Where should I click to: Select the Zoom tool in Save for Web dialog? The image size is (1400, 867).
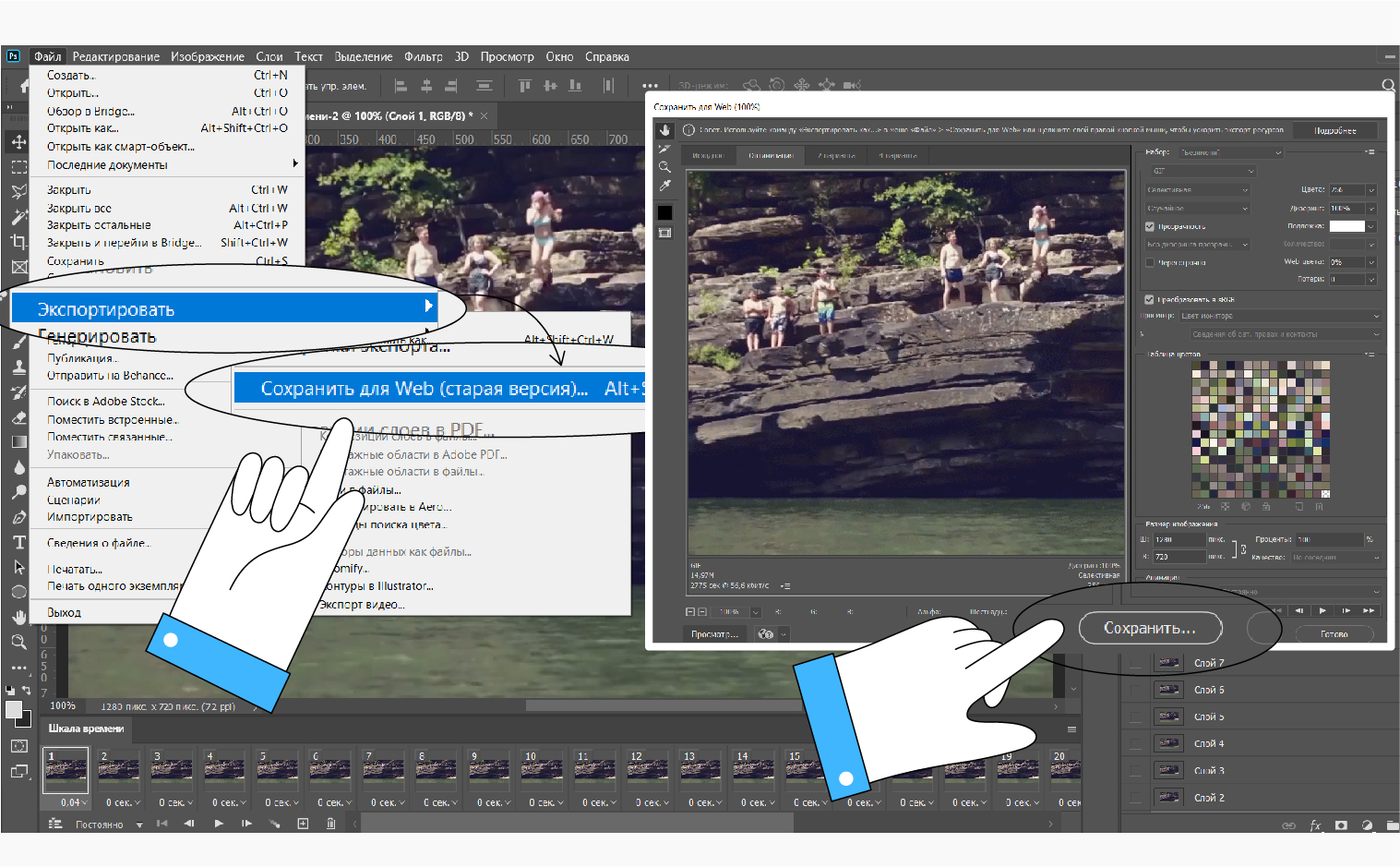tap(664, 167)
